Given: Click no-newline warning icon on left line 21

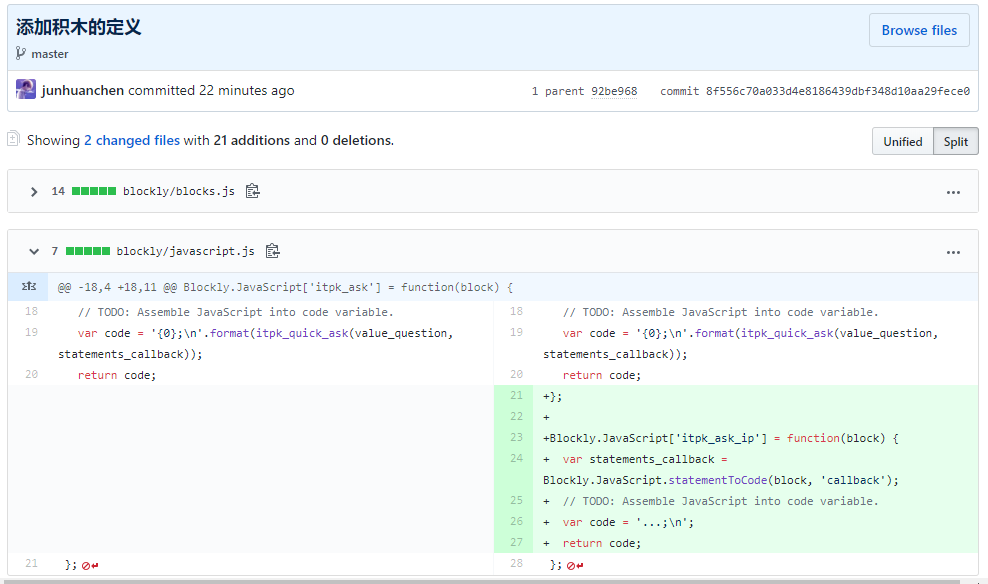Looking at the screenshot, I should (x=90, y=566).
